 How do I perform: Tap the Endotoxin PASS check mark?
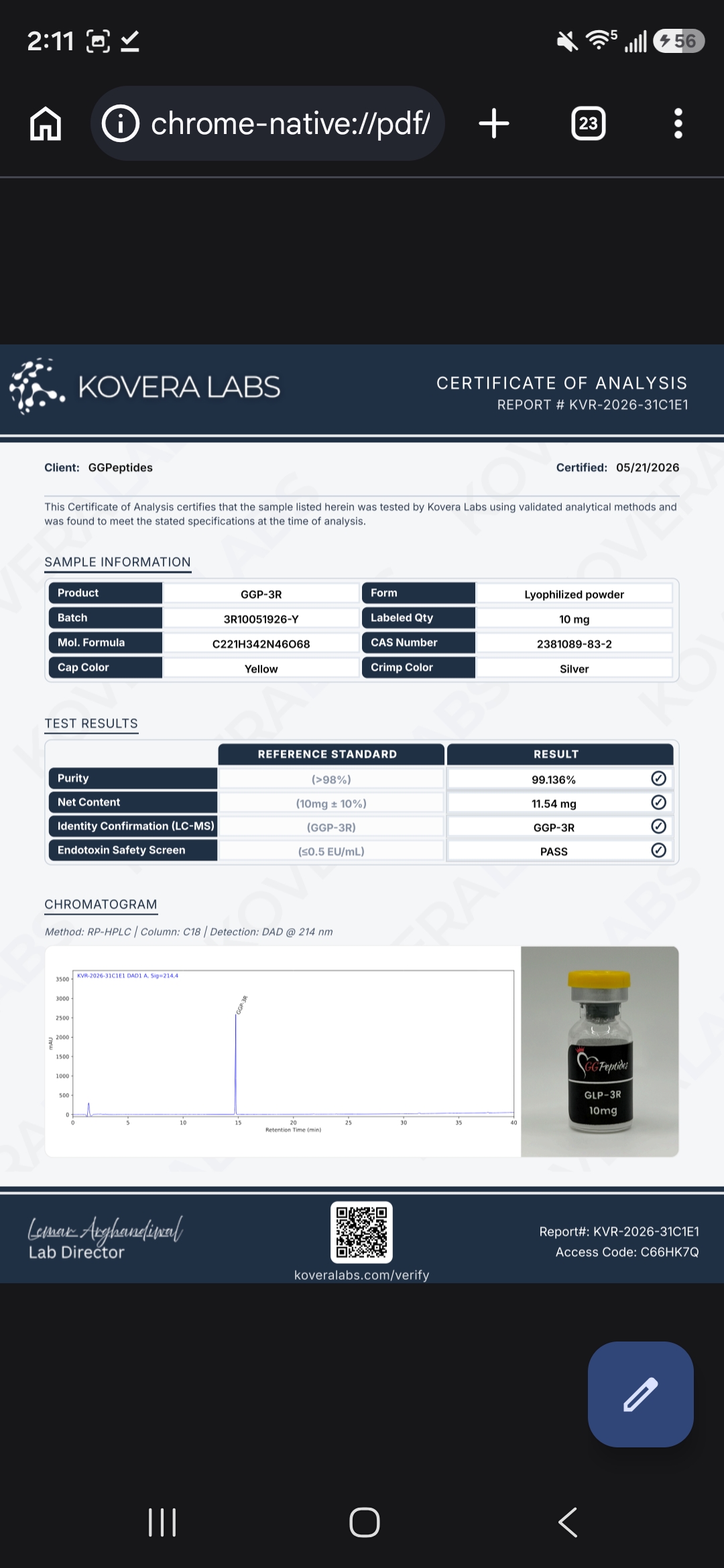click(x=659, y=850)
